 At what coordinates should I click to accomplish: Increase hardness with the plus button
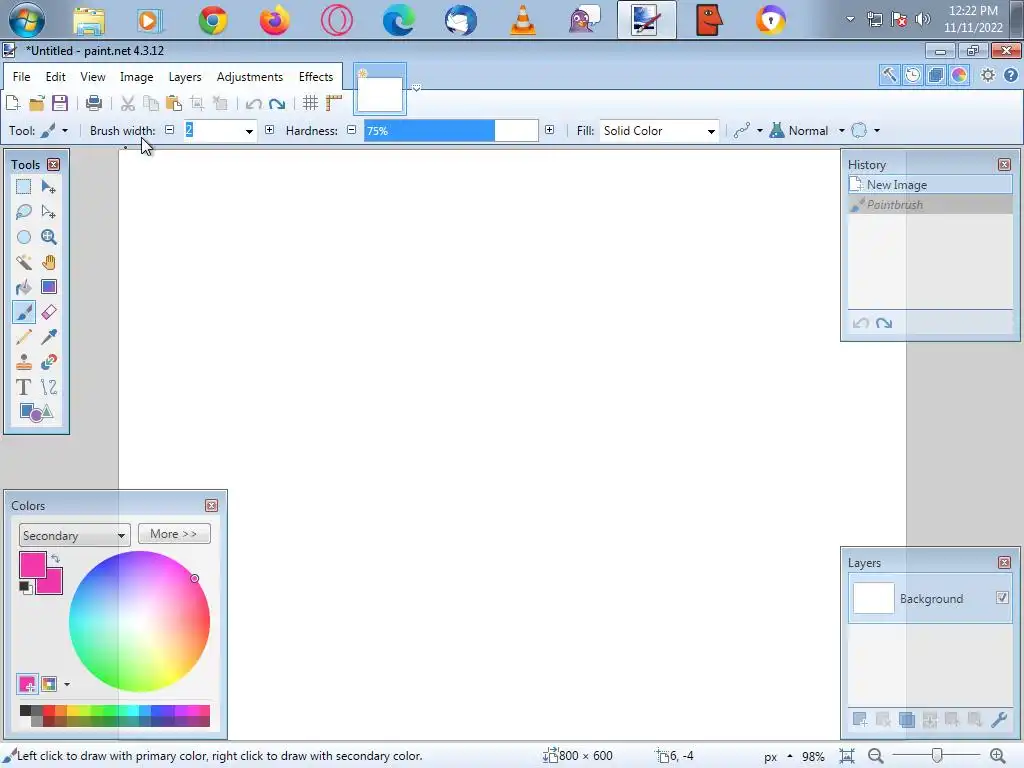point(549,130)
